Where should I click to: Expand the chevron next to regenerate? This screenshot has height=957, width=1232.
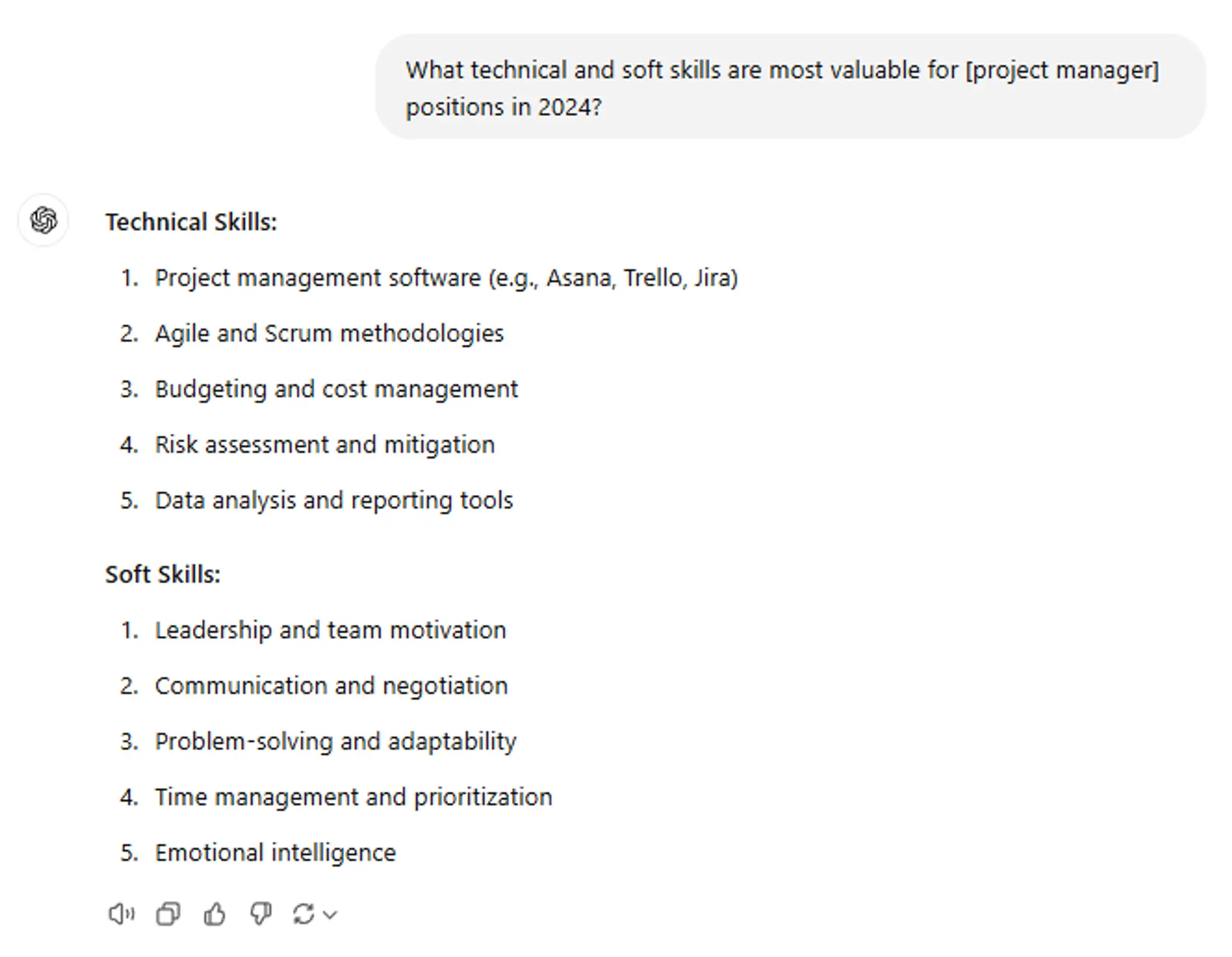(x=330, y=915)
